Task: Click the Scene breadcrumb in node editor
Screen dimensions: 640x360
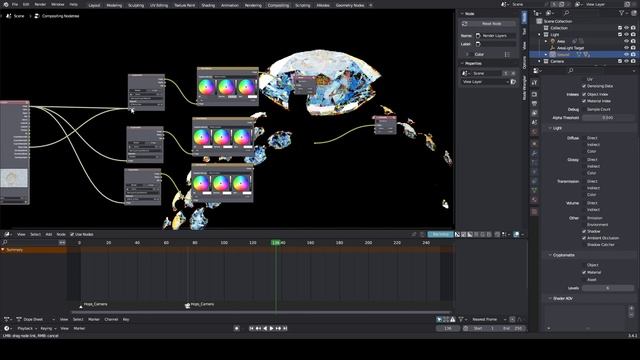Action: click(16, 16)
